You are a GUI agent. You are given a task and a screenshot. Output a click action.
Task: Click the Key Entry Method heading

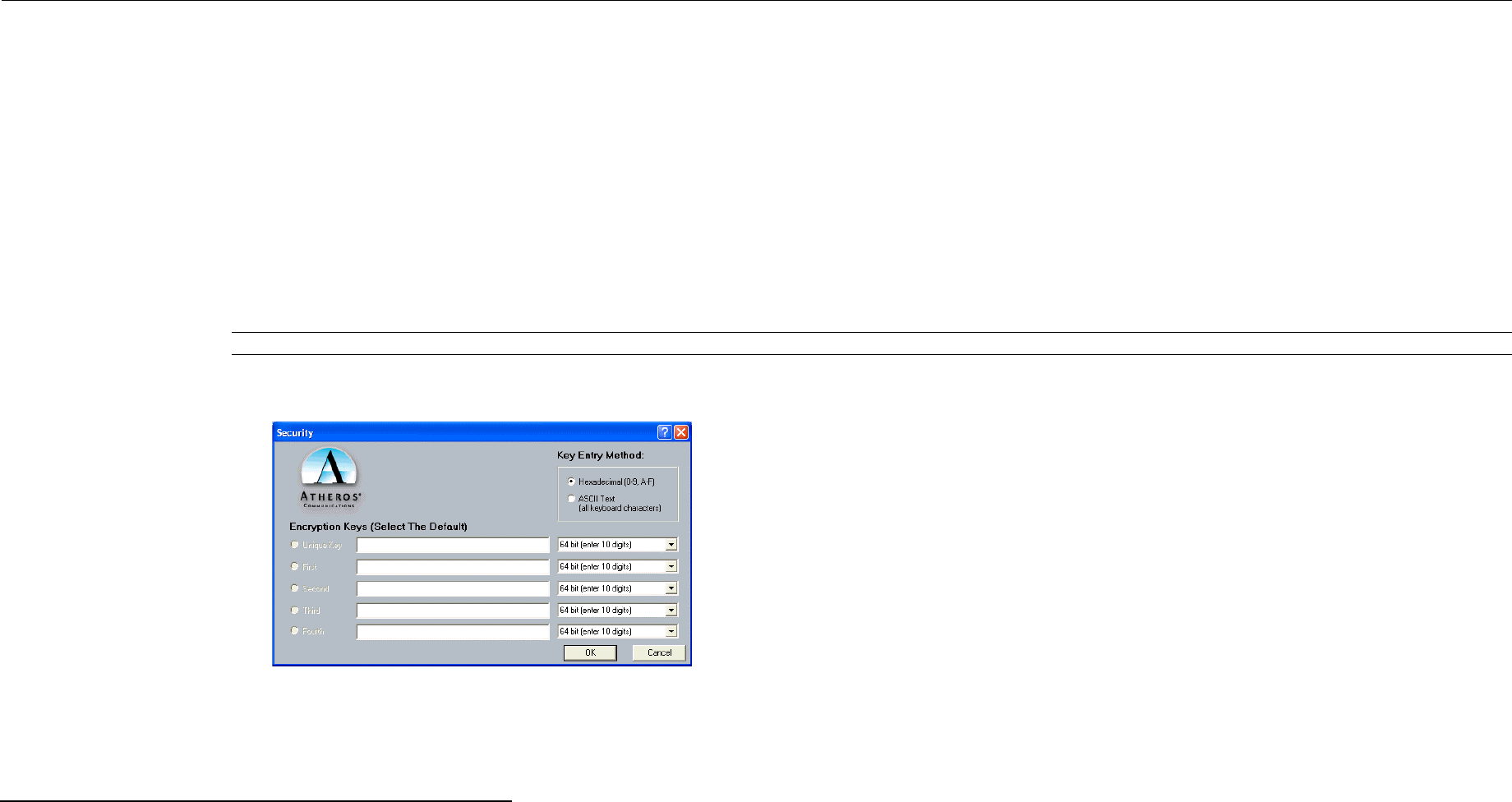[x=601, y=455]
